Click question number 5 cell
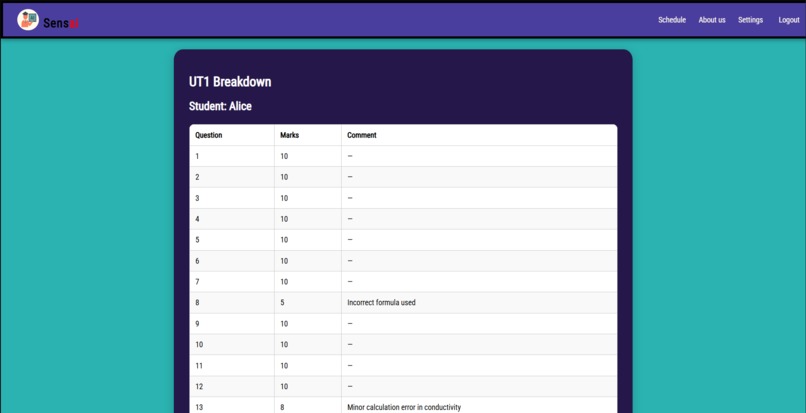The height and width of the screenshot is (413, 806). tap(232, 240)
